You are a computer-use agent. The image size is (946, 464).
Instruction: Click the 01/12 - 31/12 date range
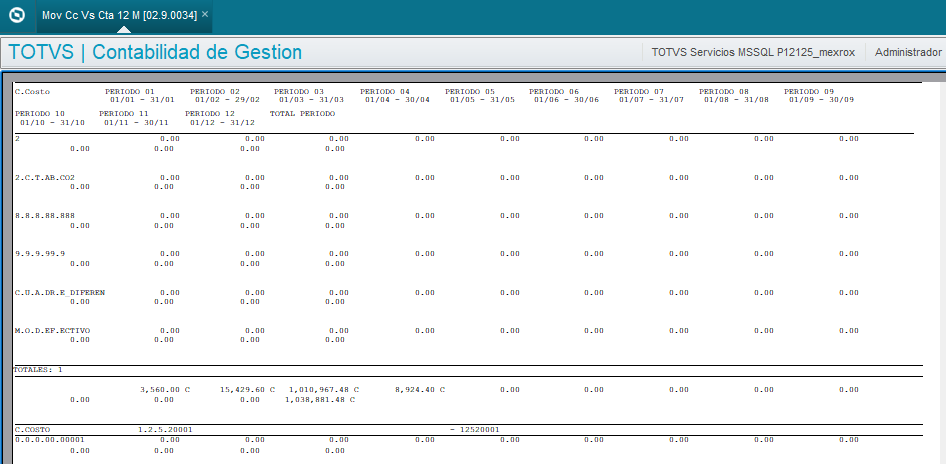tap(223, 122)
